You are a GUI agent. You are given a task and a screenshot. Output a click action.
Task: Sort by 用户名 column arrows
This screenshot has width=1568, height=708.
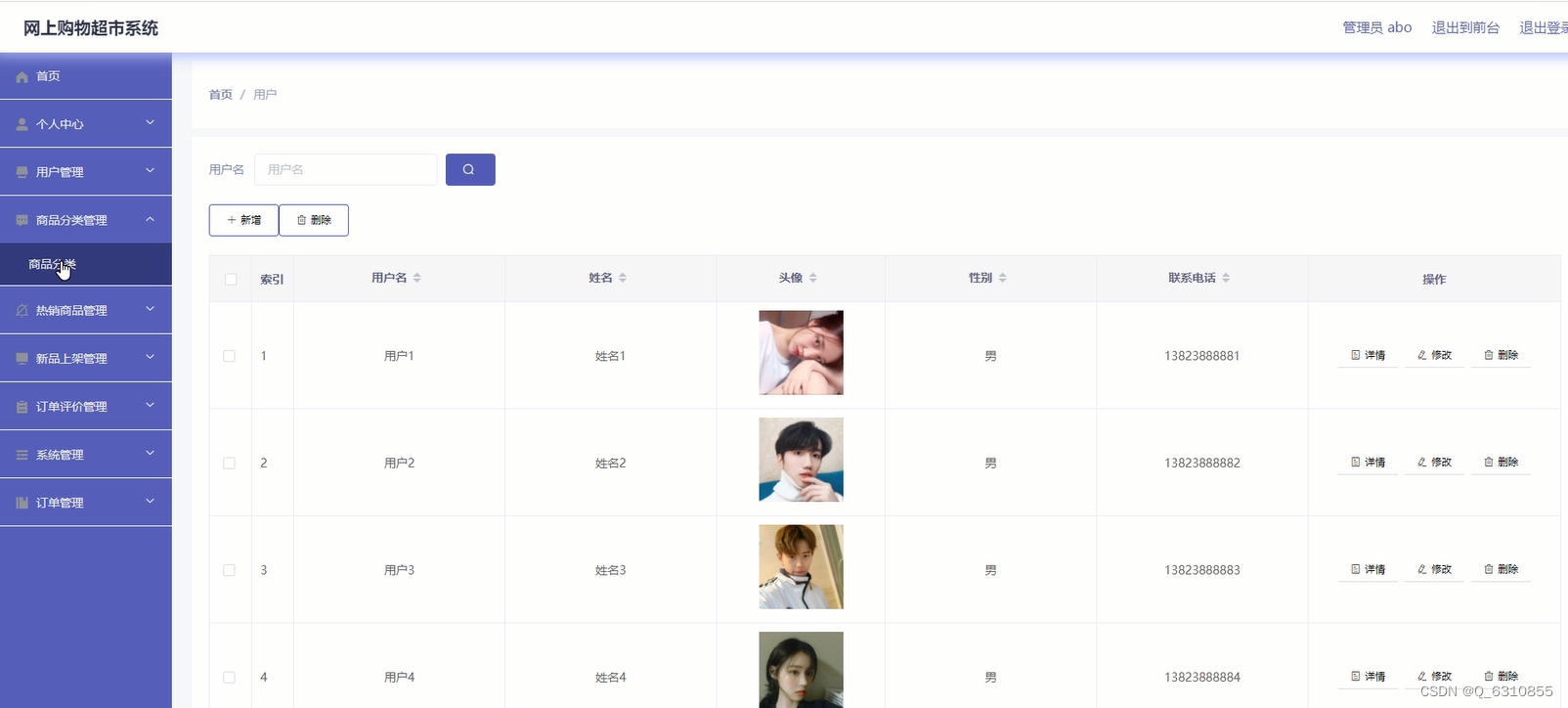[x=417, y=278]
